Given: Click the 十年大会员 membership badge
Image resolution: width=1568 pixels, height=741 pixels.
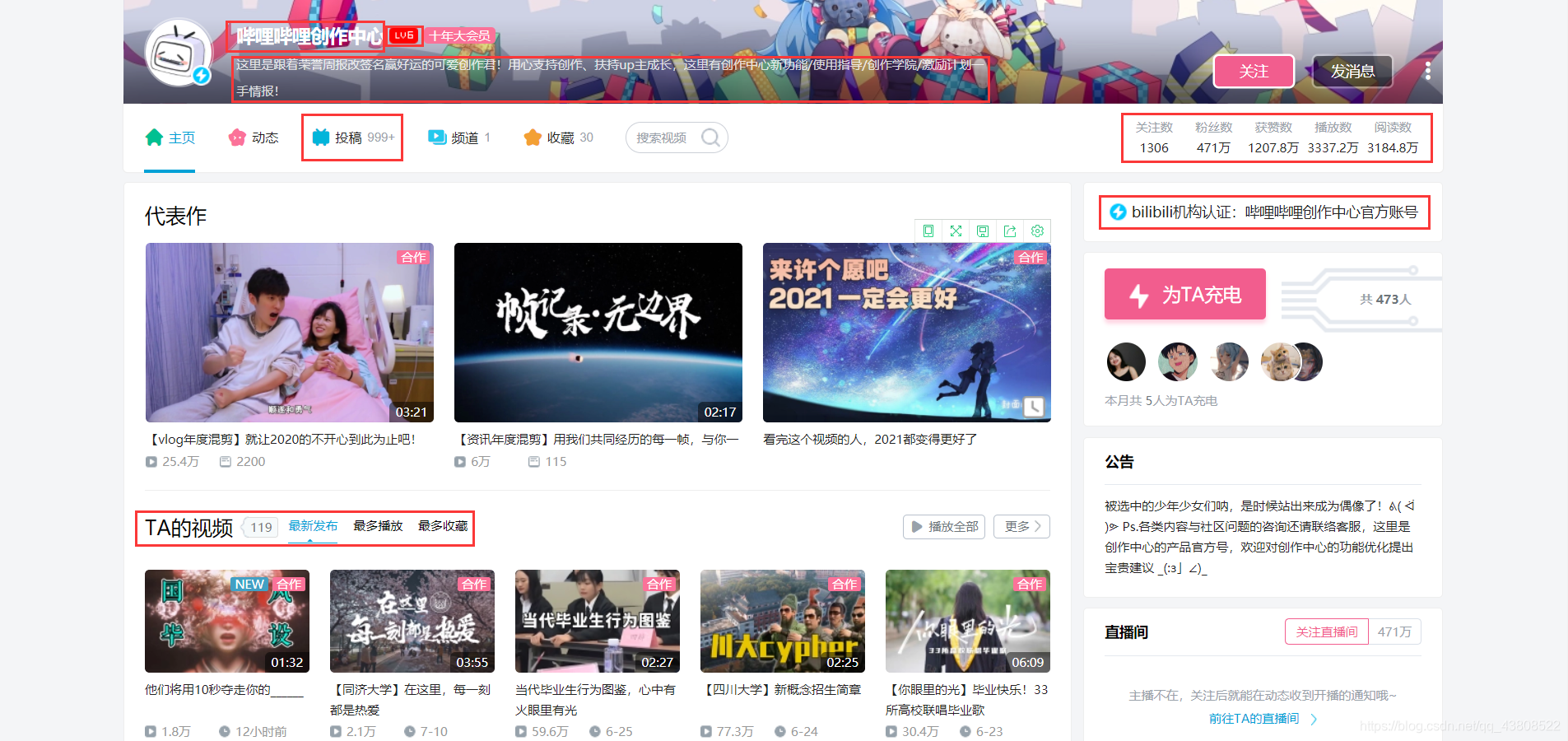Looking at the screenshot, I should pyautogui.click(x=459, y=35).
